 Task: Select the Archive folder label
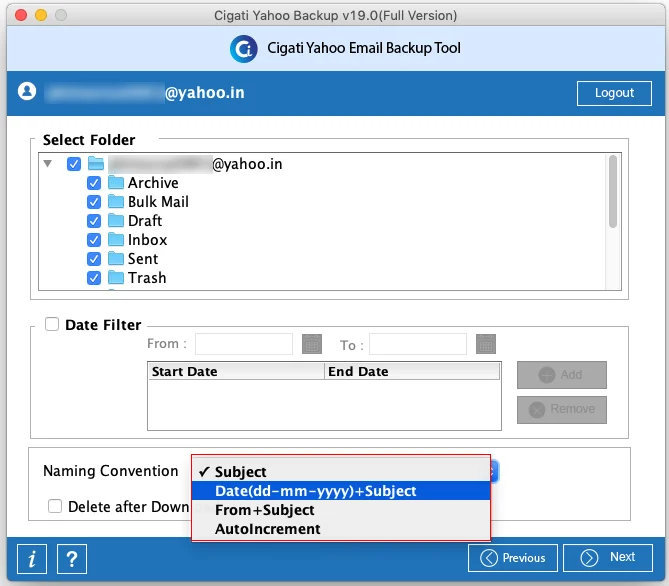coord(153,183)
